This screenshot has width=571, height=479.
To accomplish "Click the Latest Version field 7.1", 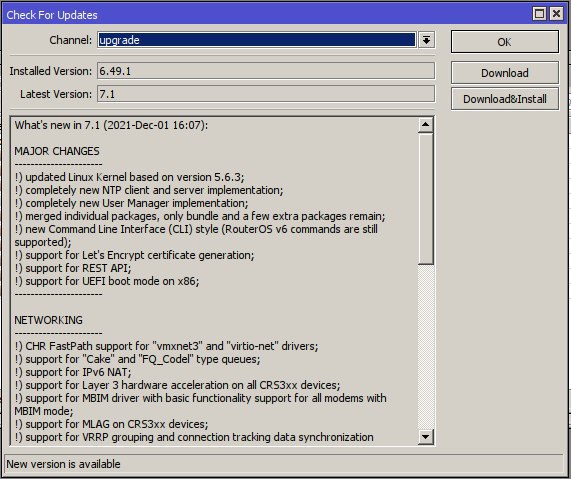I will [266, 94].
